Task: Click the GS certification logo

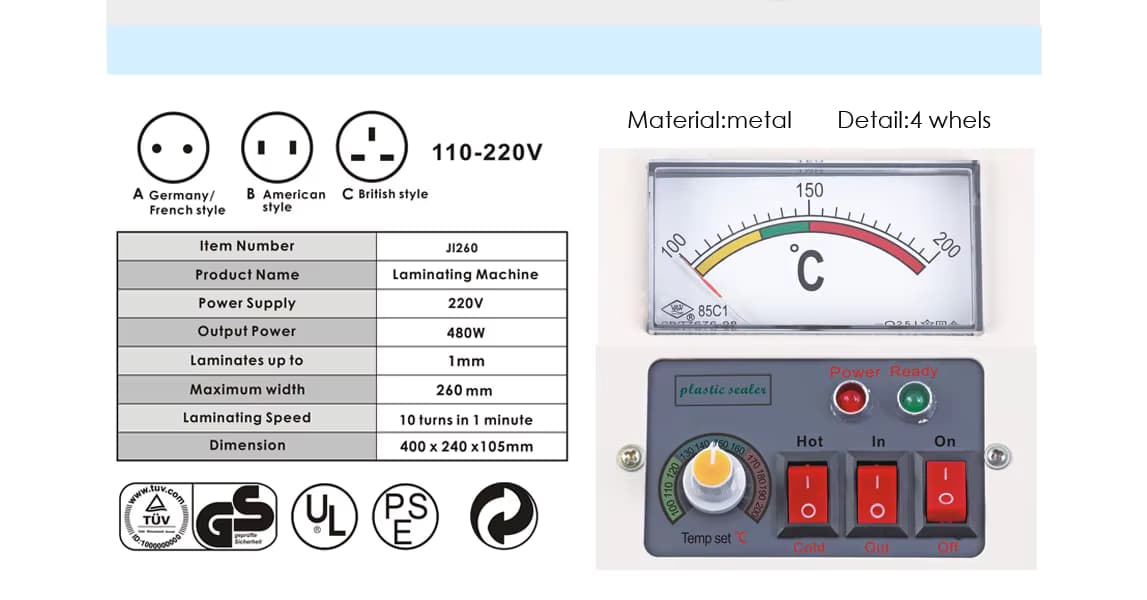Action: tap(236, 516)
